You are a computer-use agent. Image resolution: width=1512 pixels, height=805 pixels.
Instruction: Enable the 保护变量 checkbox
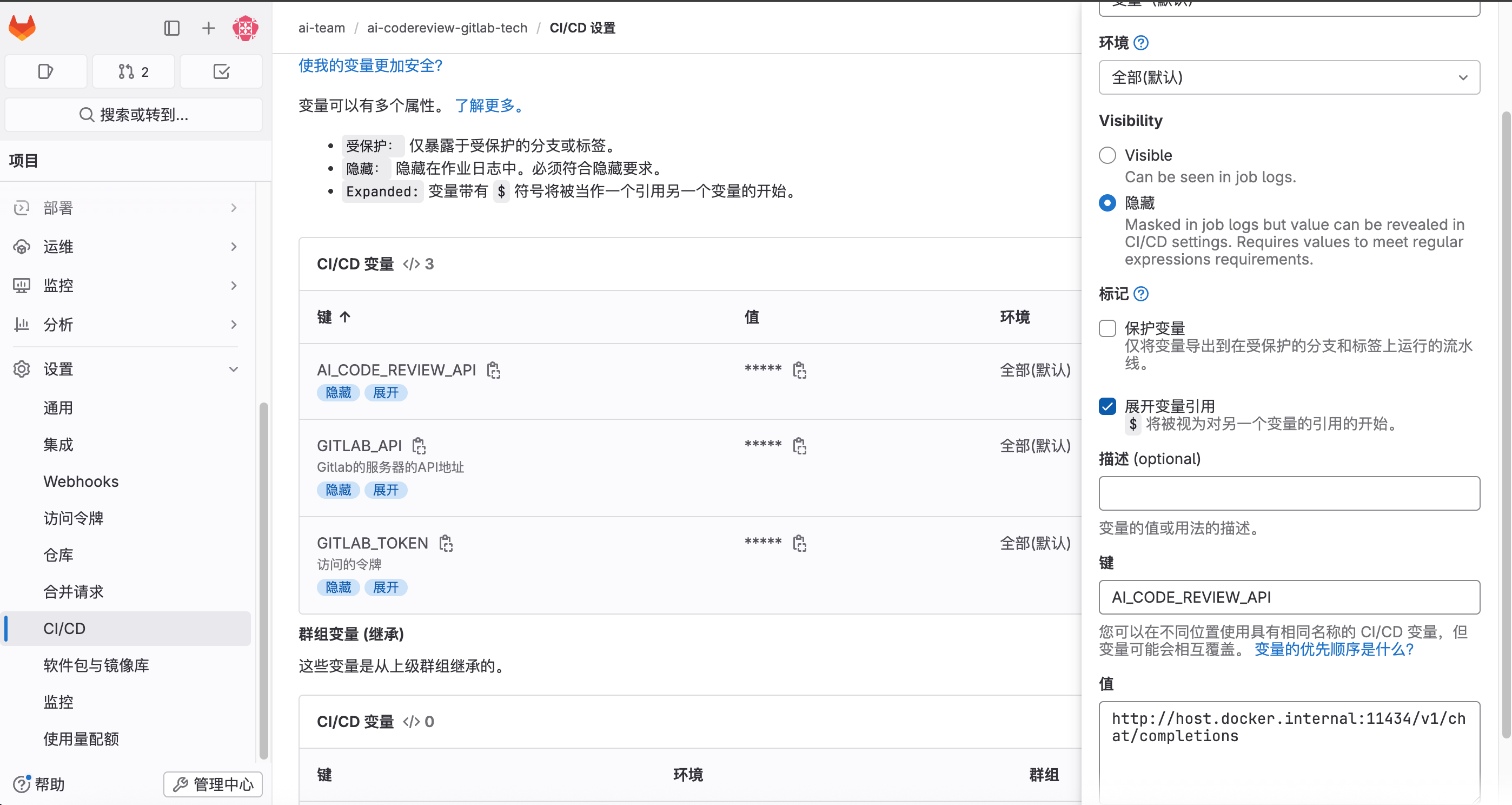(1107, 328)
